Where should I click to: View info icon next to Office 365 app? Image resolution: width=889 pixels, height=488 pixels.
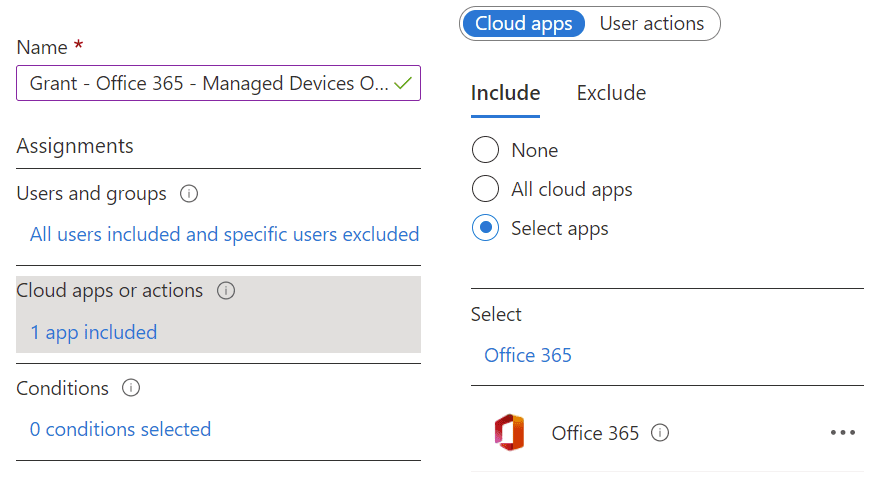(659, 433)
